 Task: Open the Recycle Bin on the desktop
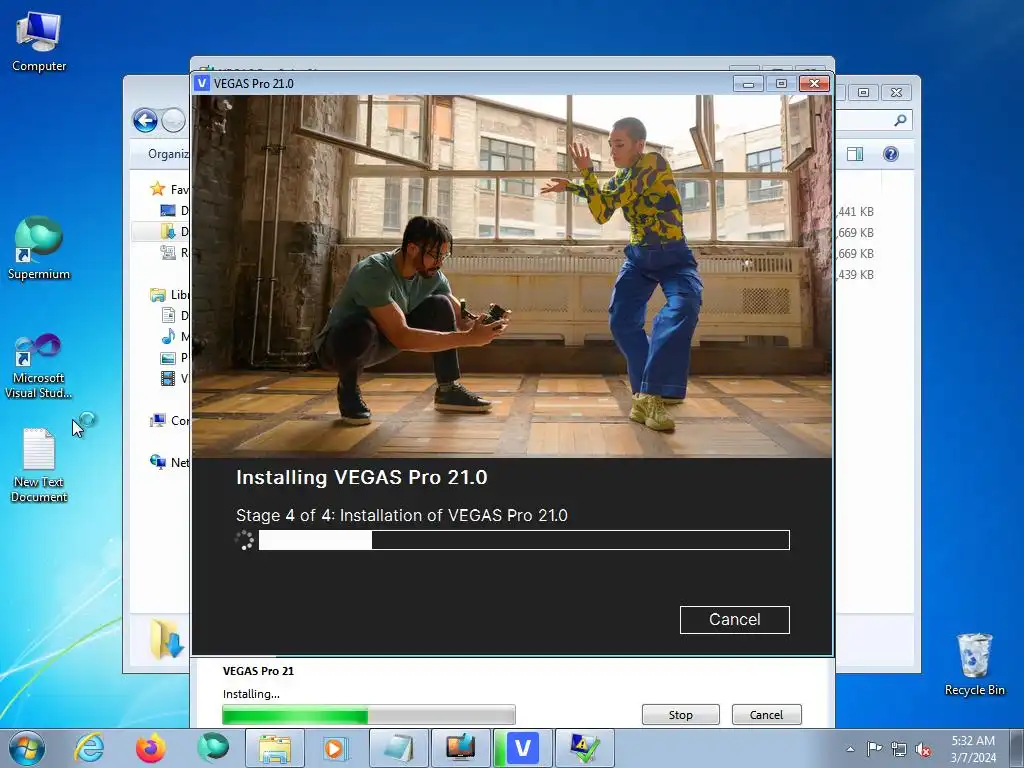[974, 664]
